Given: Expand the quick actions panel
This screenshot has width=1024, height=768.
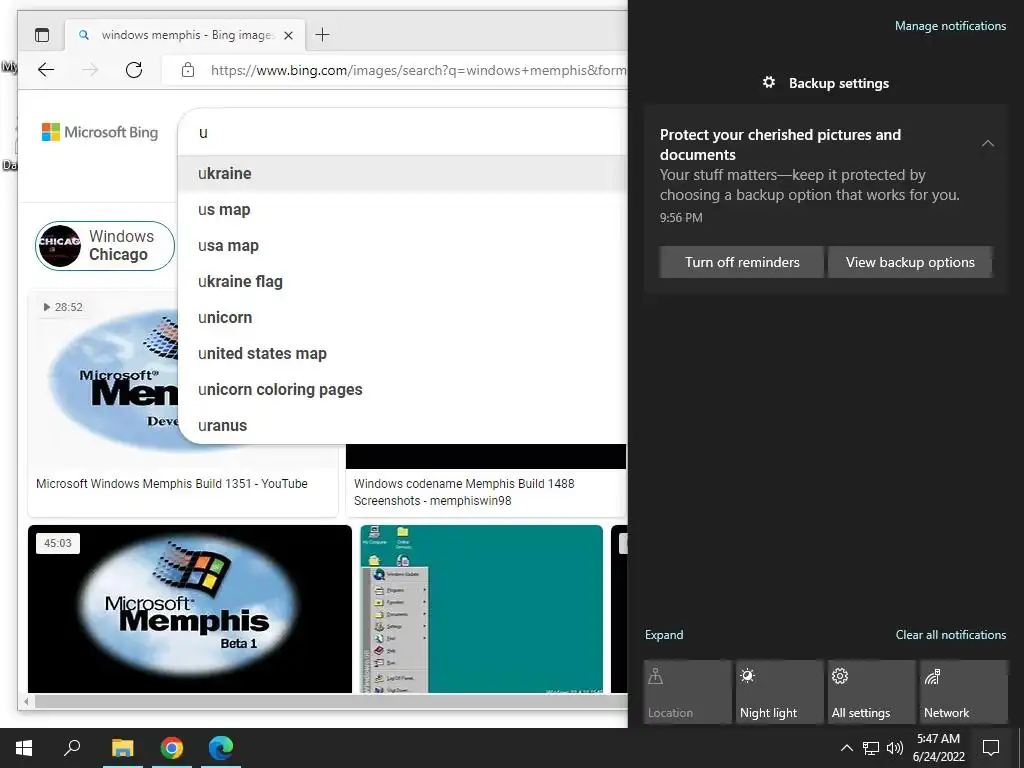Looking at the screenshot, I should point(664,635).
